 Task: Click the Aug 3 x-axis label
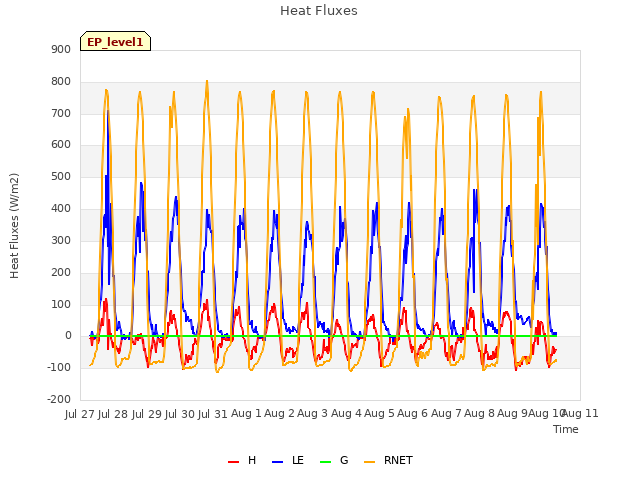tap(312, 413)
